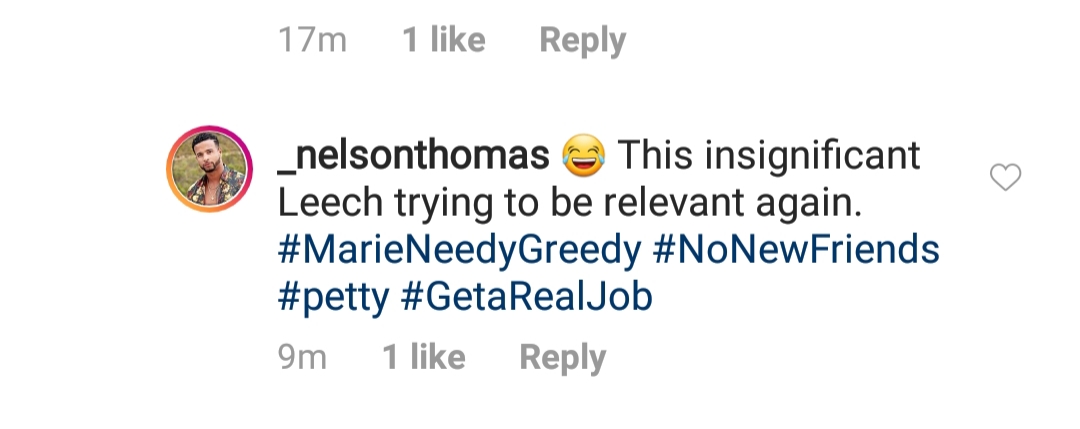
Task: Tap the _nelsonthomas username
Action: [x=414, y=155]
